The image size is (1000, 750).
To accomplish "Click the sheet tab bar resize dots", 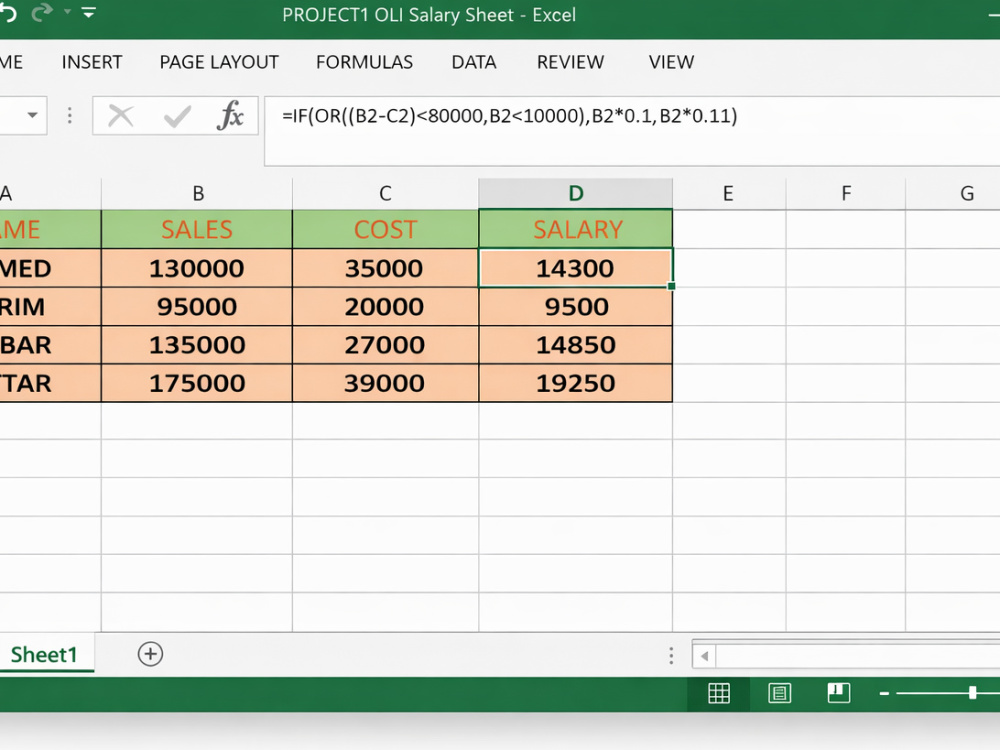I will coord(671,656).
